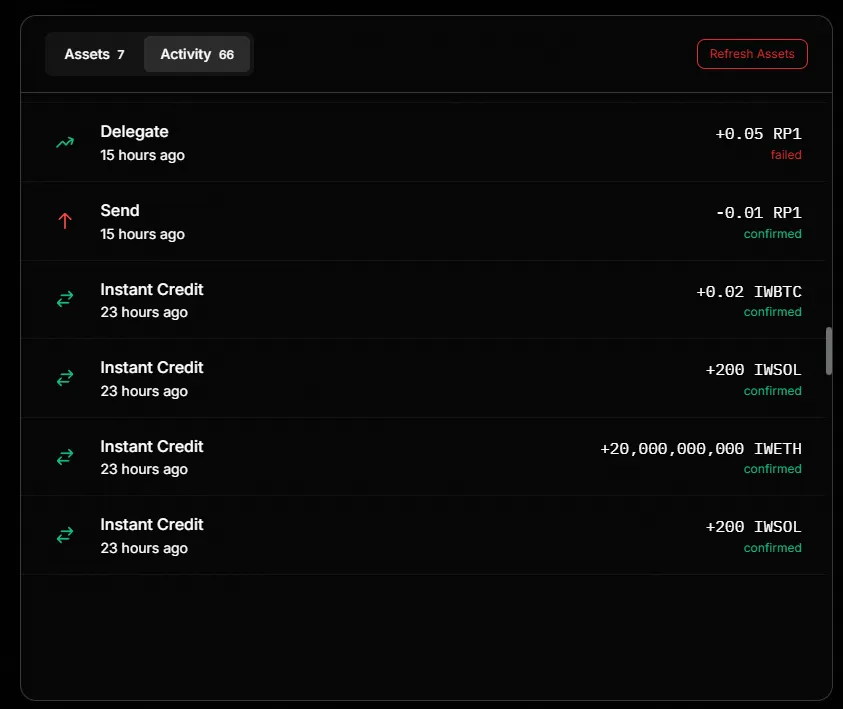Click the red Send up-arrow icon
The height and width of the screenshot is (709, 843).
point(65,221)
